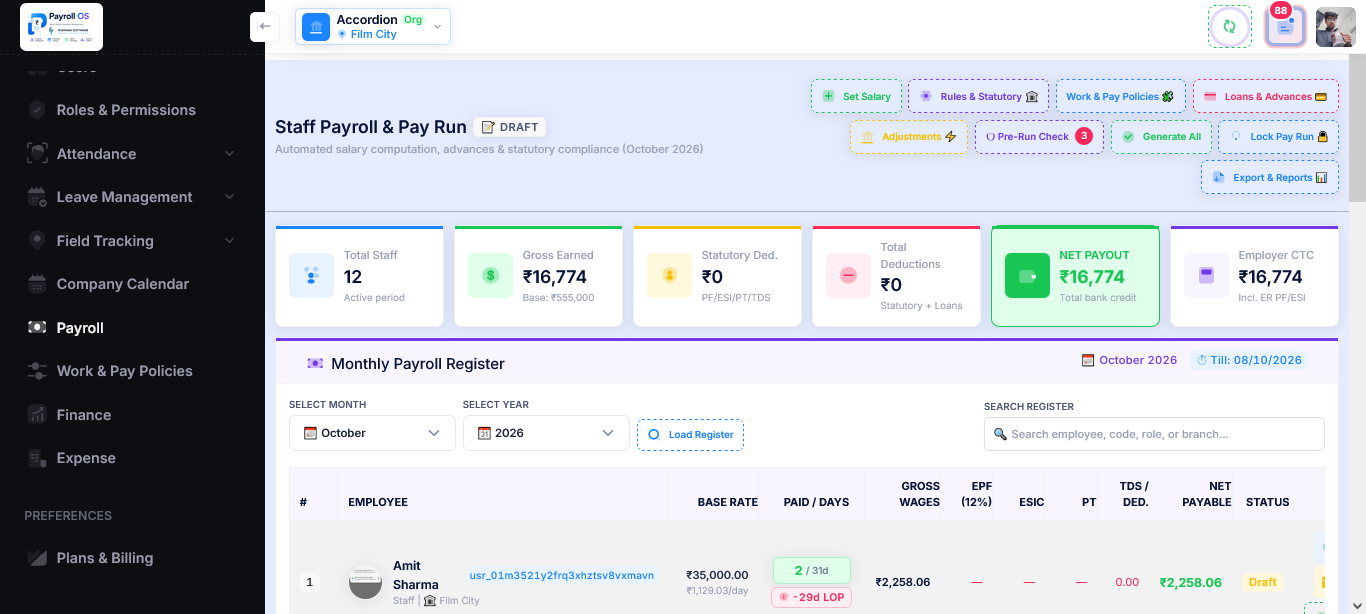
Task: Collapse the sidebar with the arrow button
Action: point(264,26)
